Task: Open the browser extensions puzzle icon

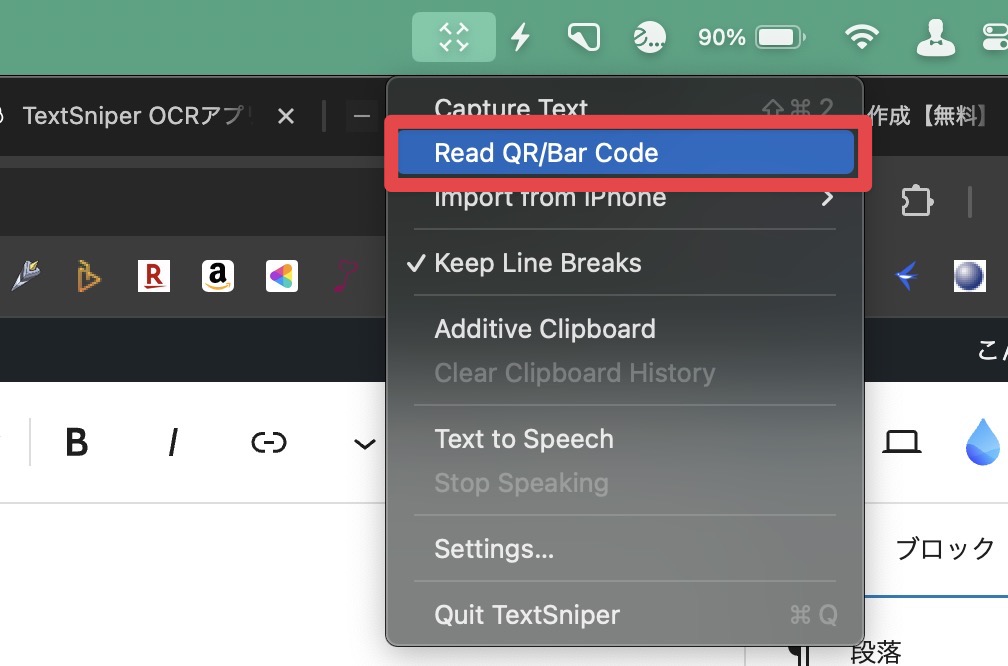Action: click(x=917, y=201)
